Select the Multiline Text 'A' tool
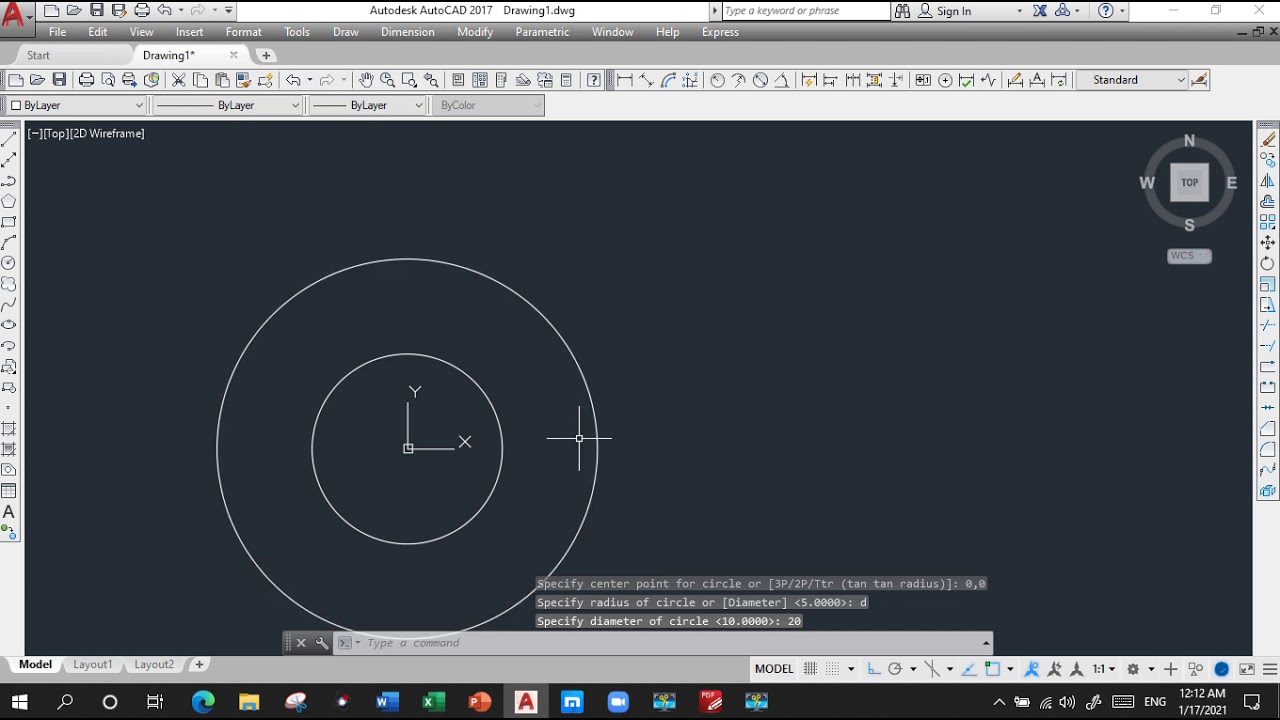1280x720 pixels. point(9,512)
